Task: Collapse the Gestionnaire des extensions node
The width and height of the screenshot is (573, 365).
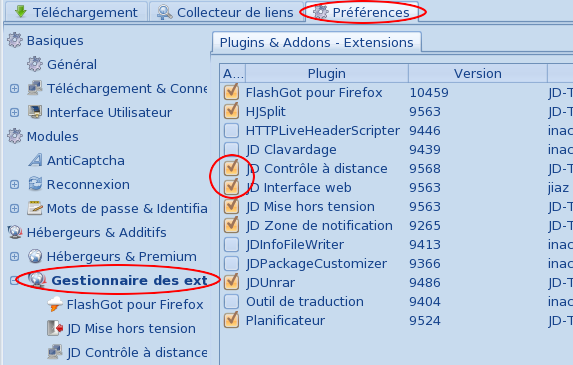Action: 14,281
